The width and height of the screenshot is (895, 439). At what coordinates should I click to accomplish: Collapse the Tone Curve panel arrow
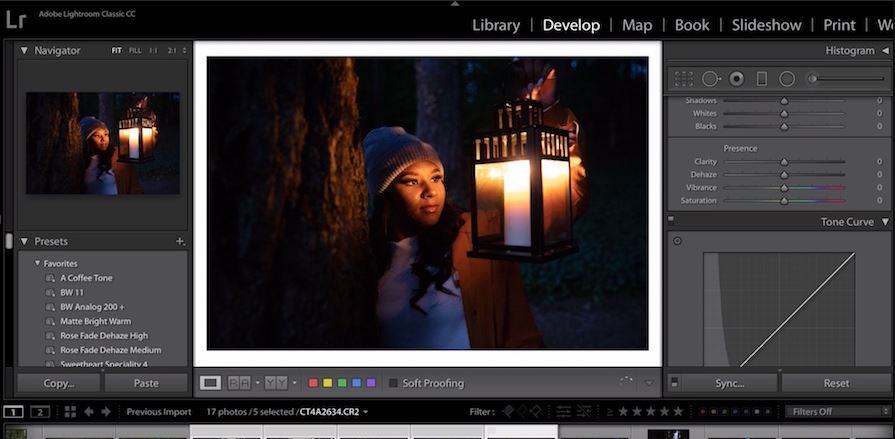click(885, 221)
